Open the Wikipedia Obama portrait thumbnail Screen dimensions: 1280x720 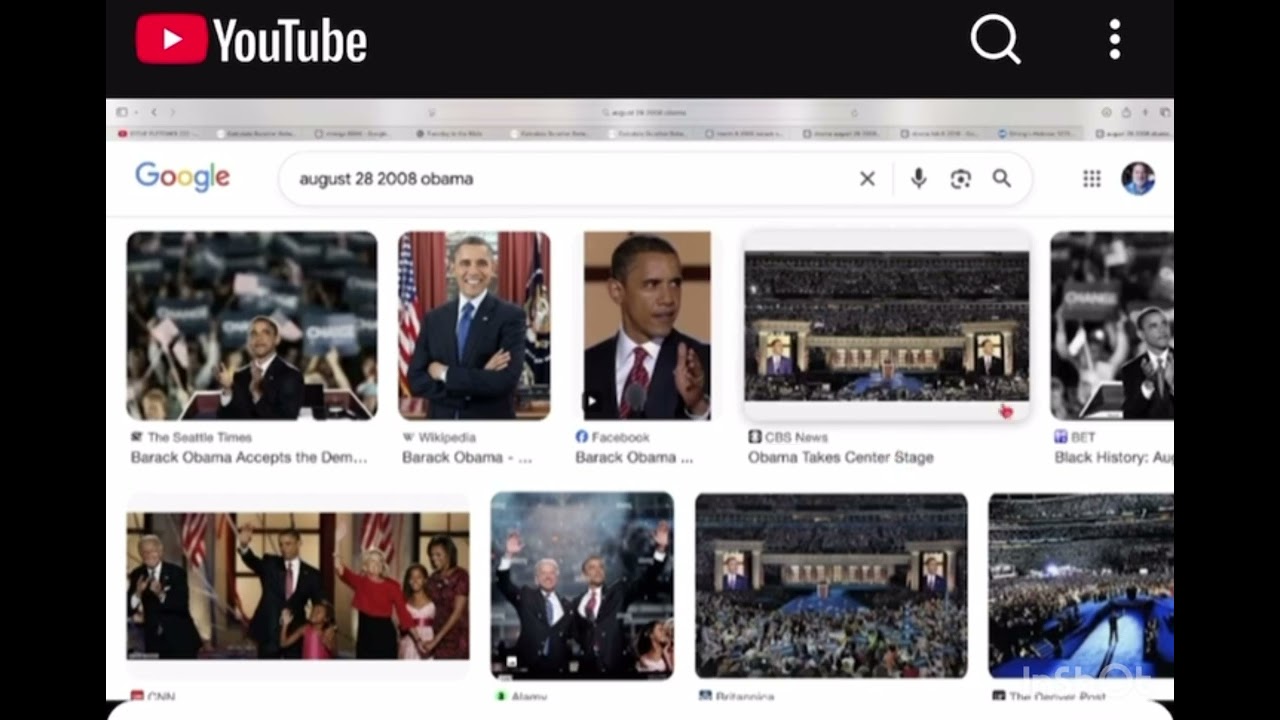click(x=474, y=325)
